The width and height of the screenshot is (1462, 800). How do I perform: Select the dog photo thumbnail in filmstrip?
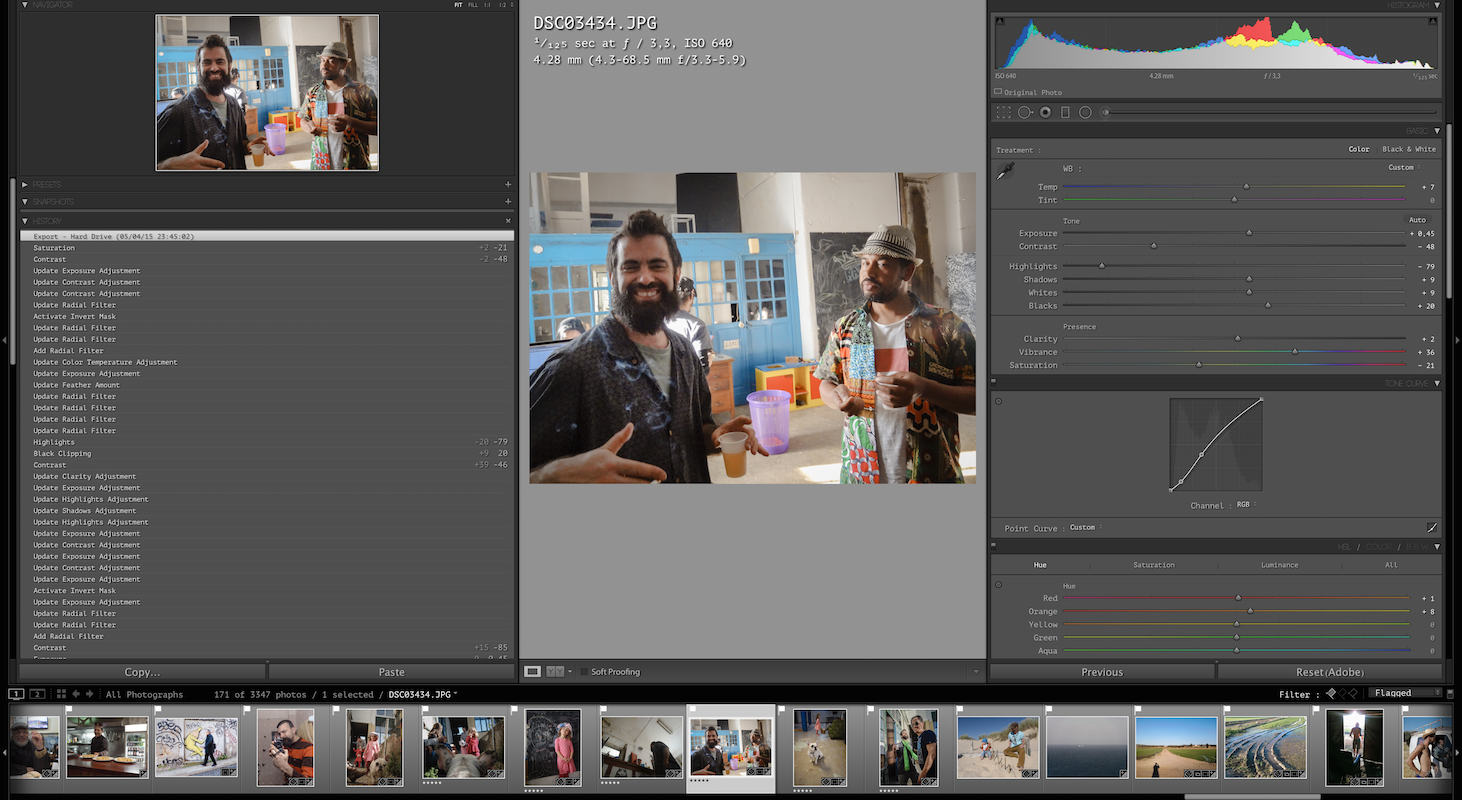point(819,746)
